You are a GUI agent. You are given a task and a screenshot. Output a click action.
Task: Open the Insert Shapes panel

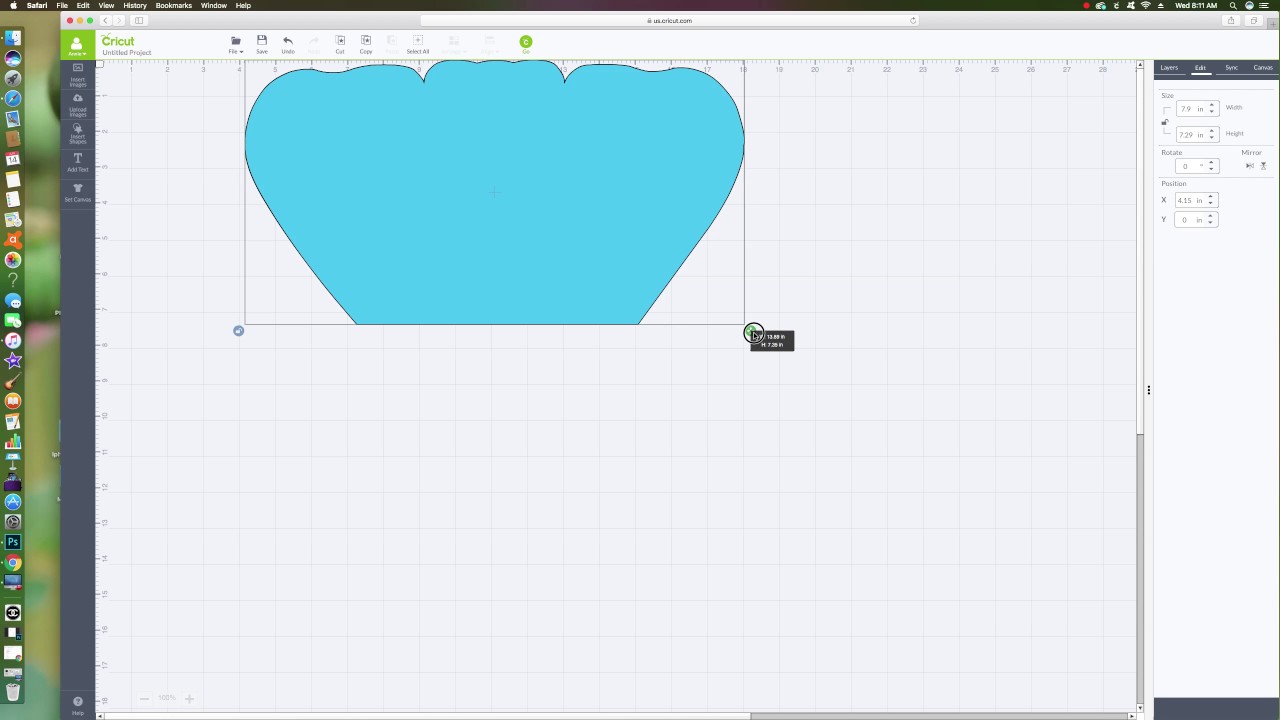click(x=78, y=135)
